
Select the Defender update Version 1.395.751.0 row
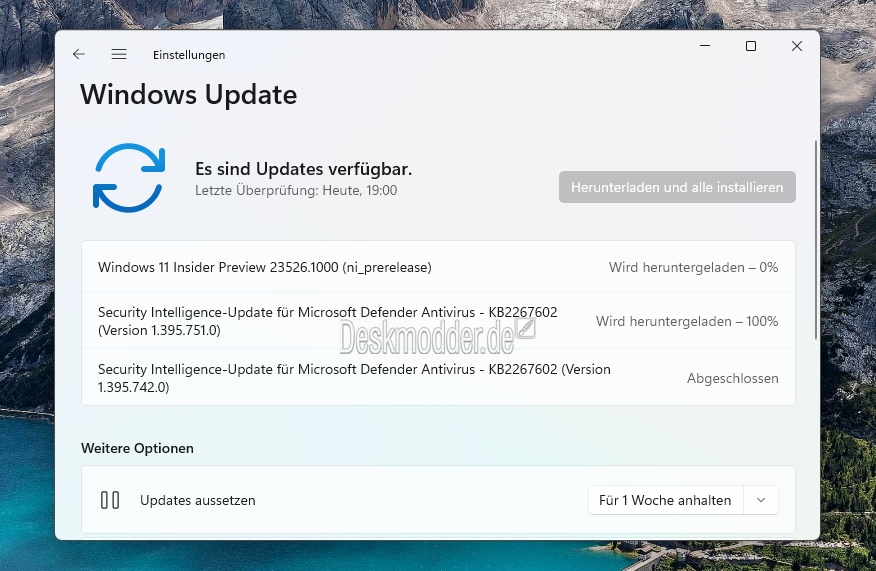(439, 321)
